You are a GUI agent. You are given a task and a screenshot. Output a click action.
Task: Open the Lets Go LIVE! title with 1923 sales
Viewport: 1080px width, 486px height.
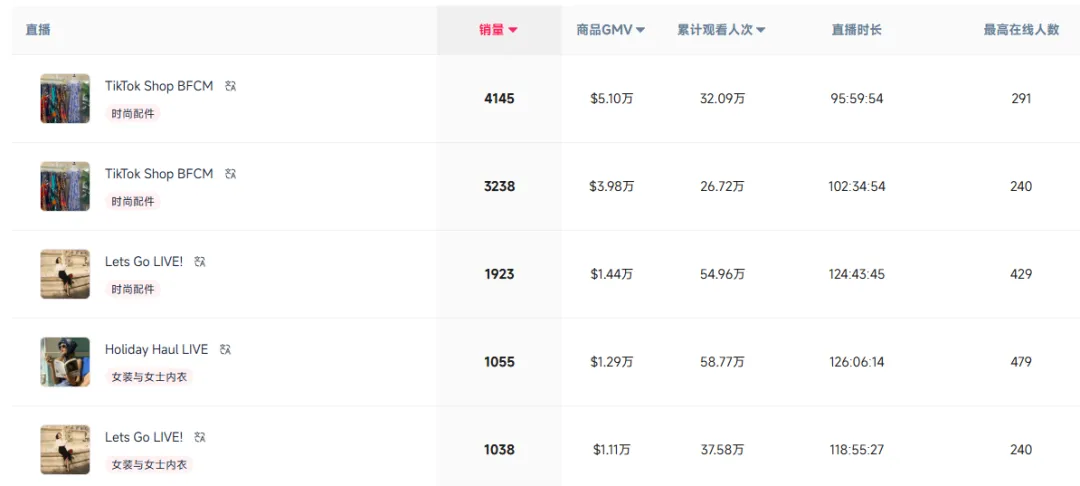pos(144,262)
